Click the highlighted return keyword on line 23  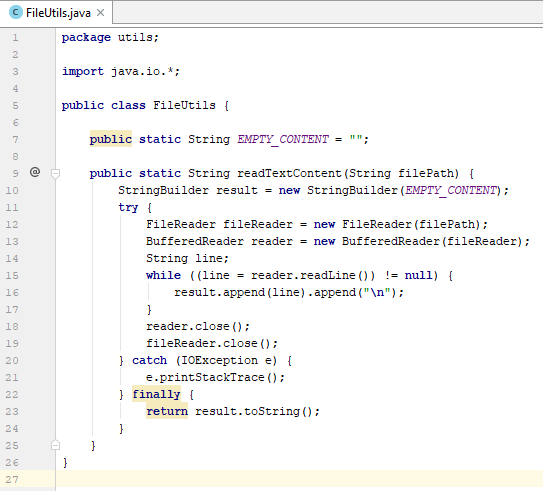(x=167, y=411)
